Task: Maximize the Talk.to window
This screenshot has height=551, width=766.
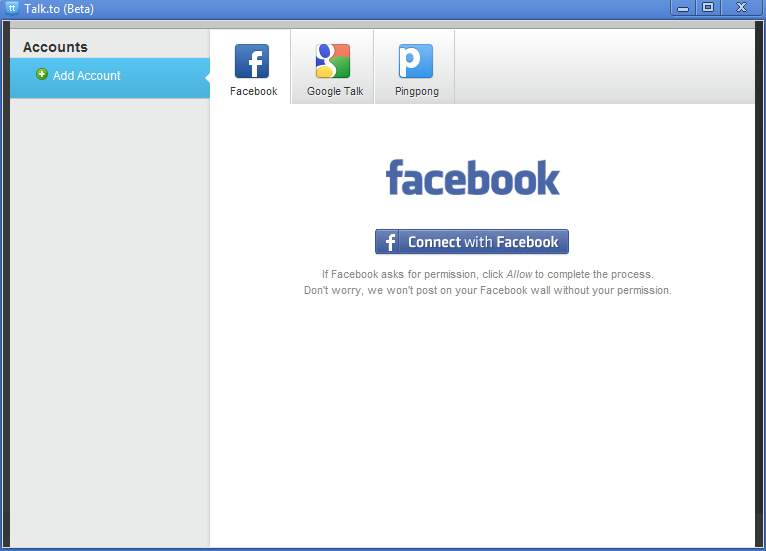Action: (x=708, y=7)
